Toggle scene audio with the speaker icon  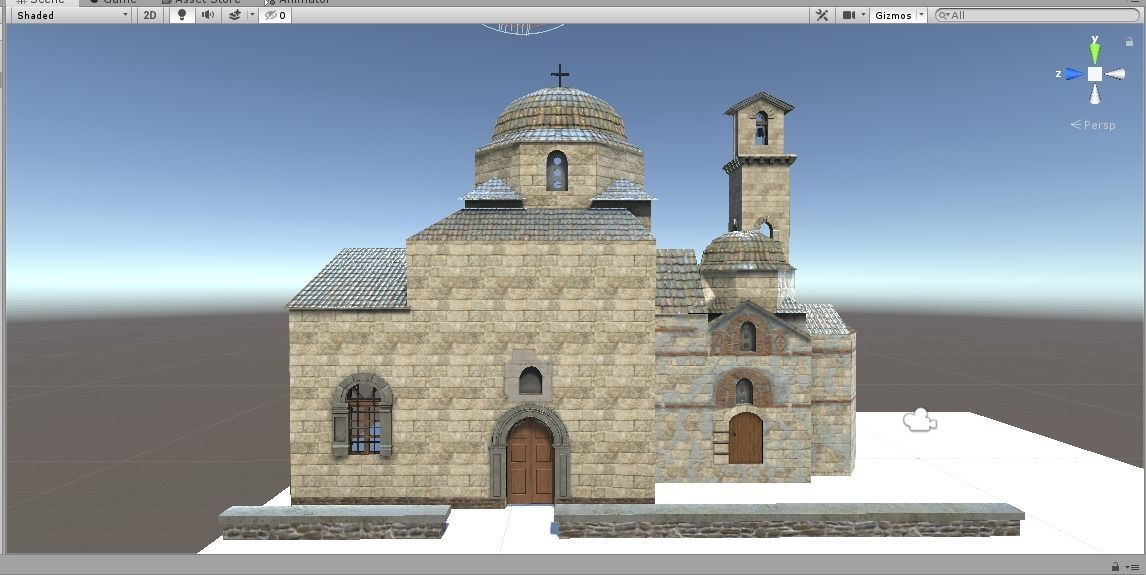coord(208,15)
